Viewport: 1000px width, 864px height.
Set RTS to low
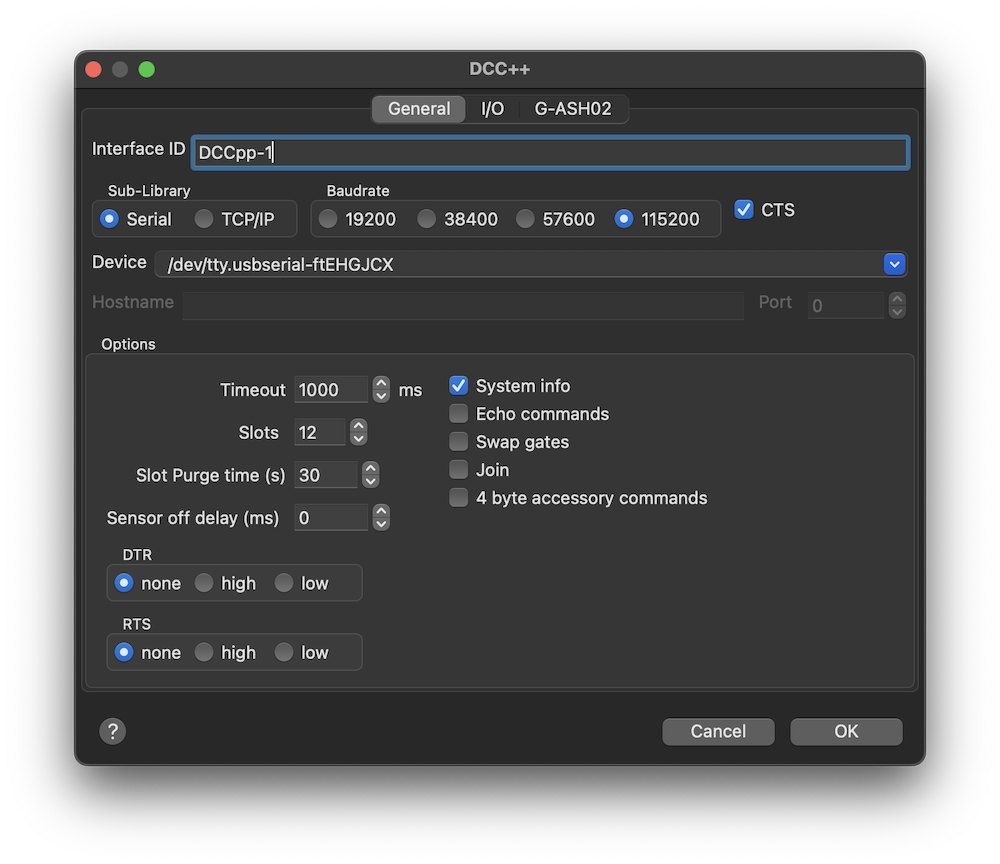(284, 652)
